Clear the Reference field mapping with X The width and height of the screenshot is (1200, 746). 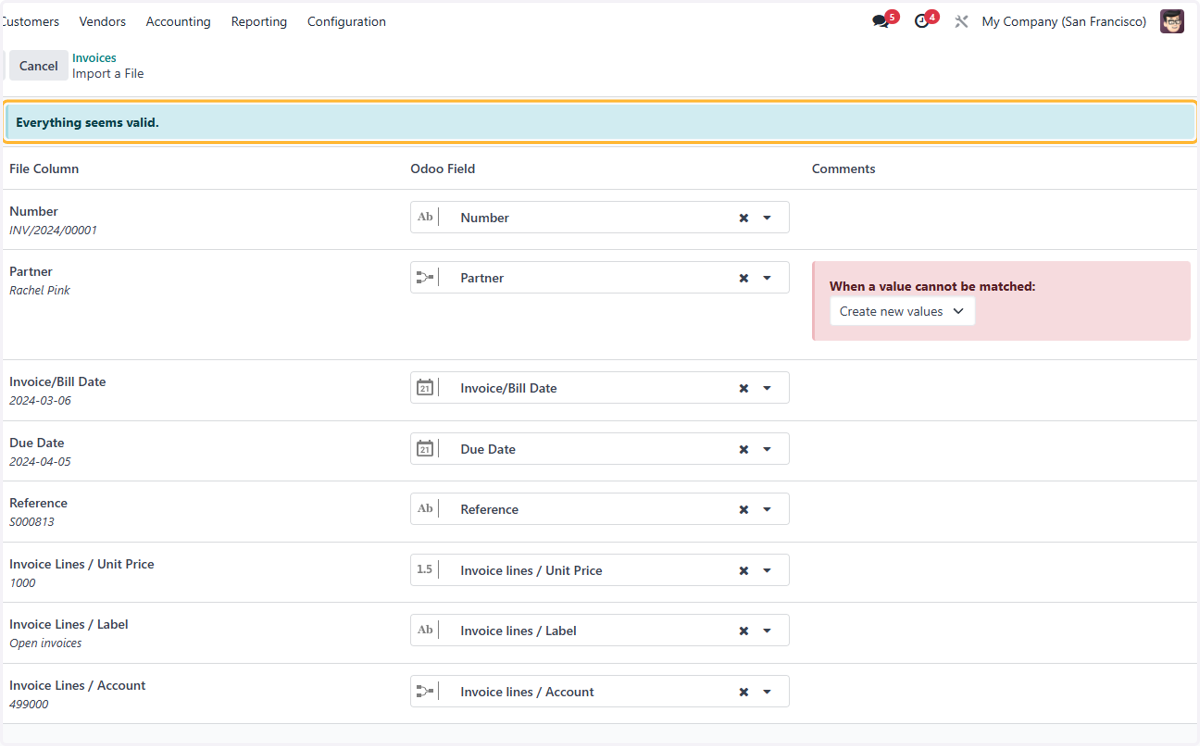(x=744, y=509)
